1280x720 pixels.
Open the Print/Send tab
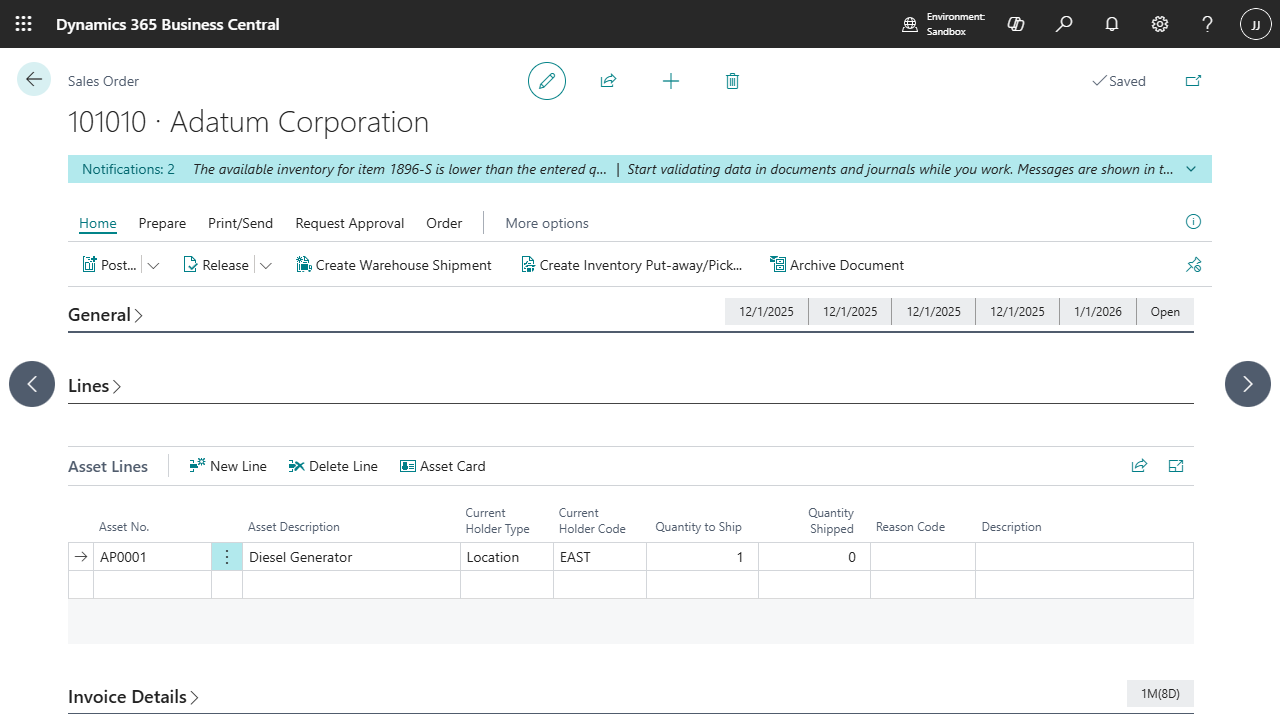(x=240, y=223)
